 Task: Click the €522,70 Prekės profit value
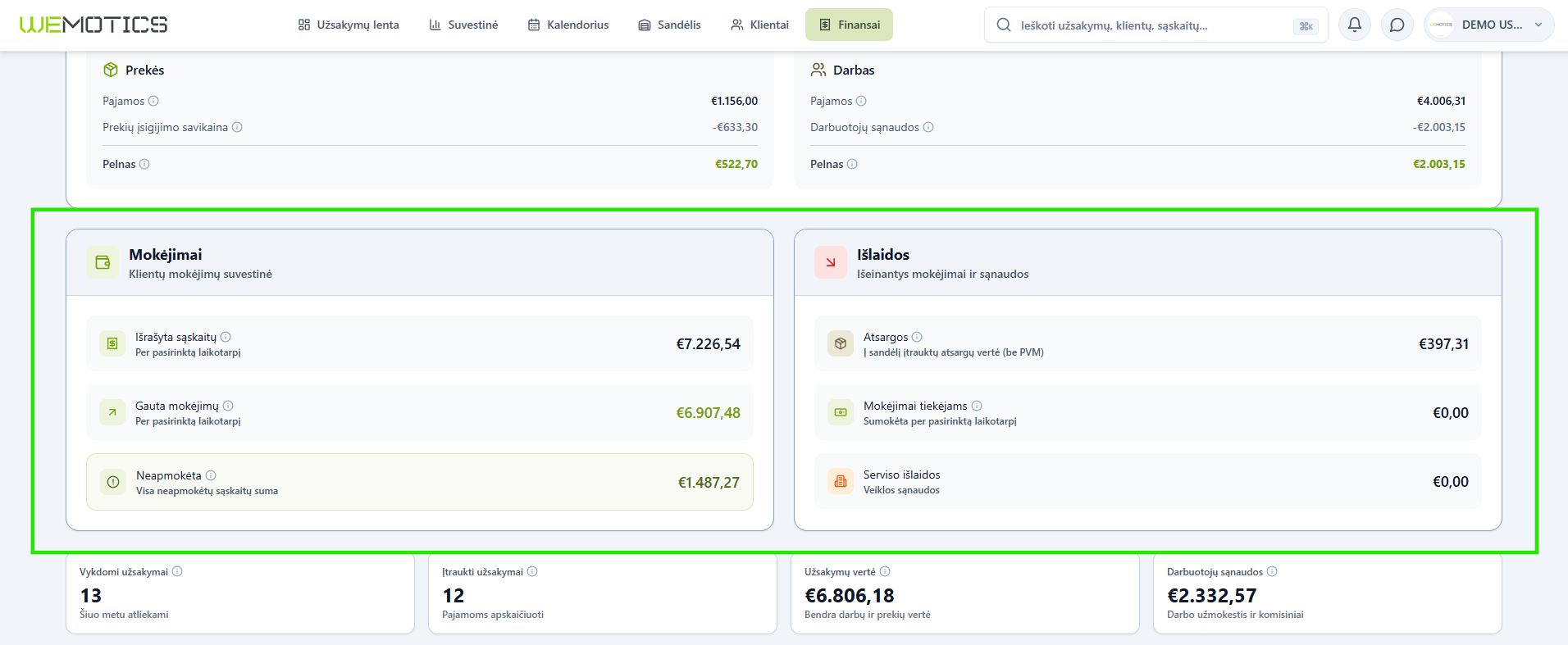point(736,164)
